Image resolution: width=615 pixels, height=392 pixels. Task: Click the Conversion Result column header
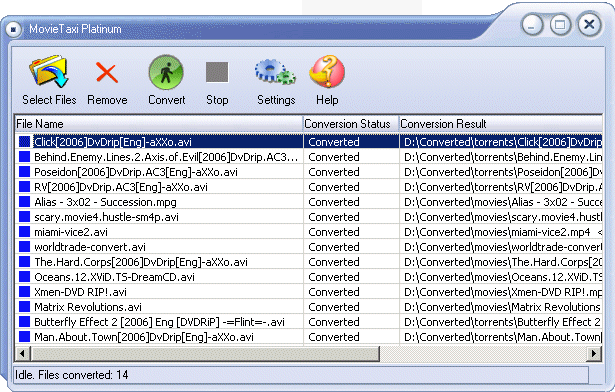pyautogui.click(x=500, y=124)
